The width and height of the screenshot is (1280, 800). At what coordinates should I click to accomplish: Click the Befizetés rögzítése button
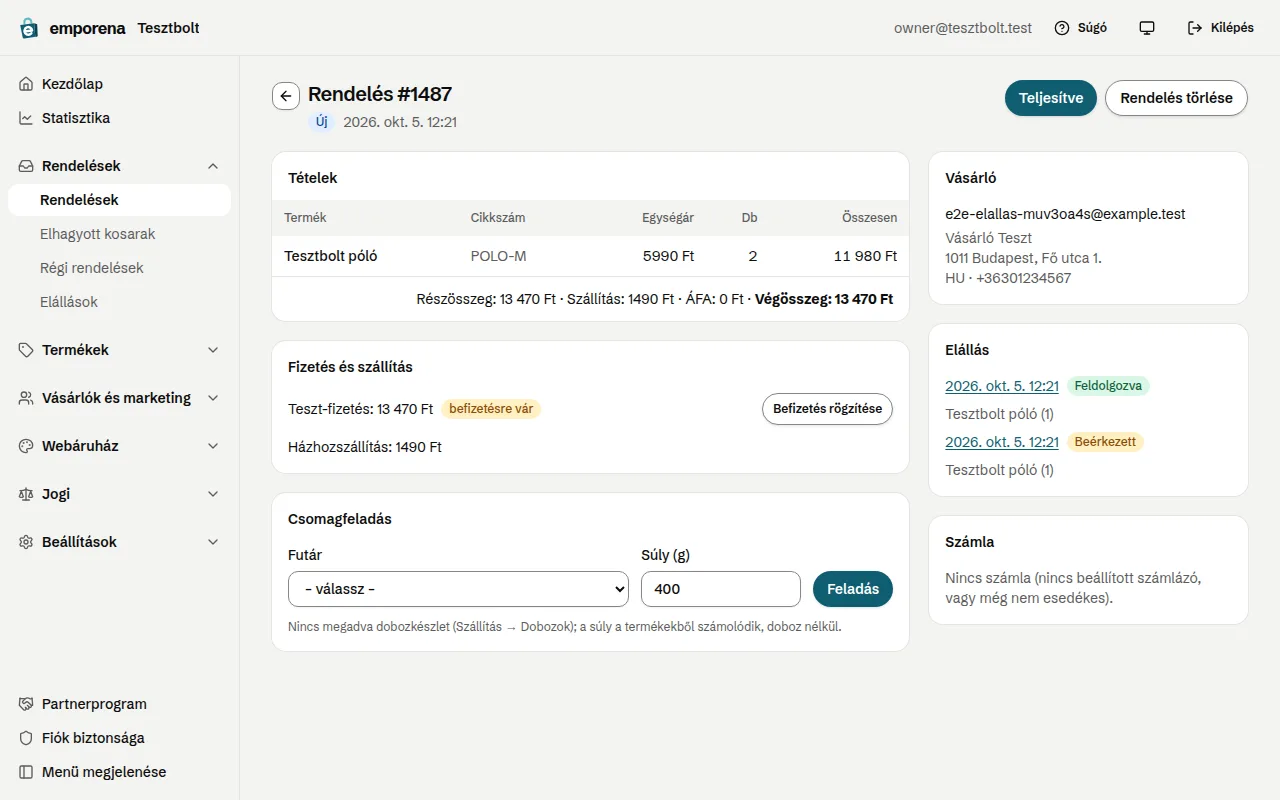[827, 409]
